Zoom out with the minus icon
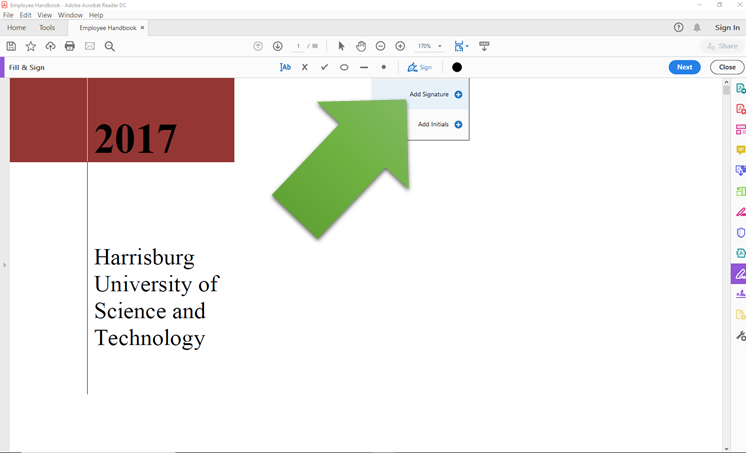The width and height of the screenshot is (746, 453). (x=381, y=46)
